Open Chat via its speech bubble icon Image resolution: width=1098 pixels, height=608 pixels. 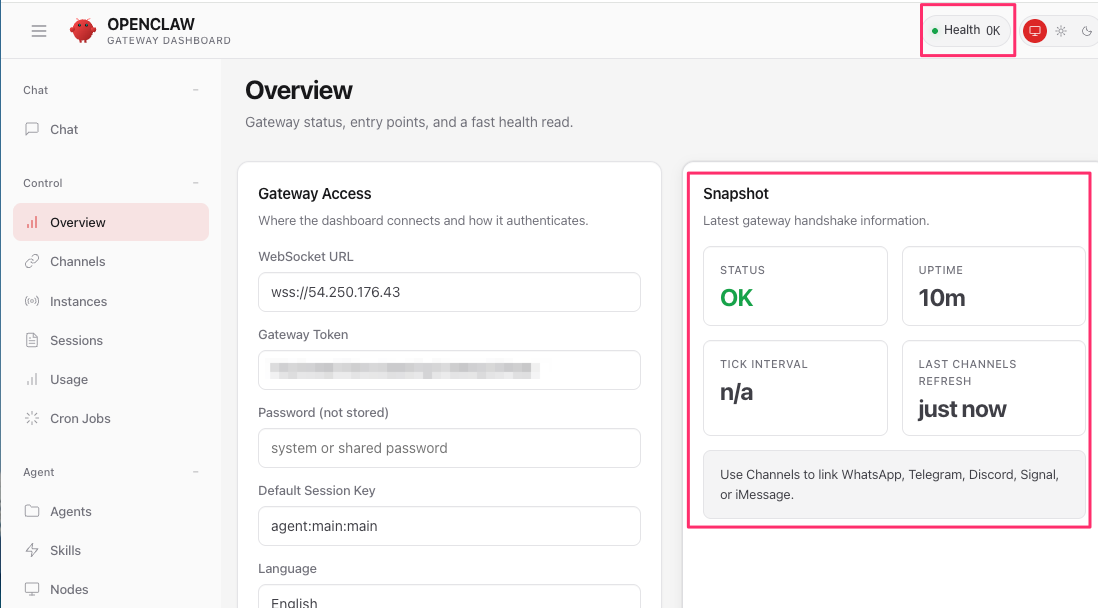point(32,129)
